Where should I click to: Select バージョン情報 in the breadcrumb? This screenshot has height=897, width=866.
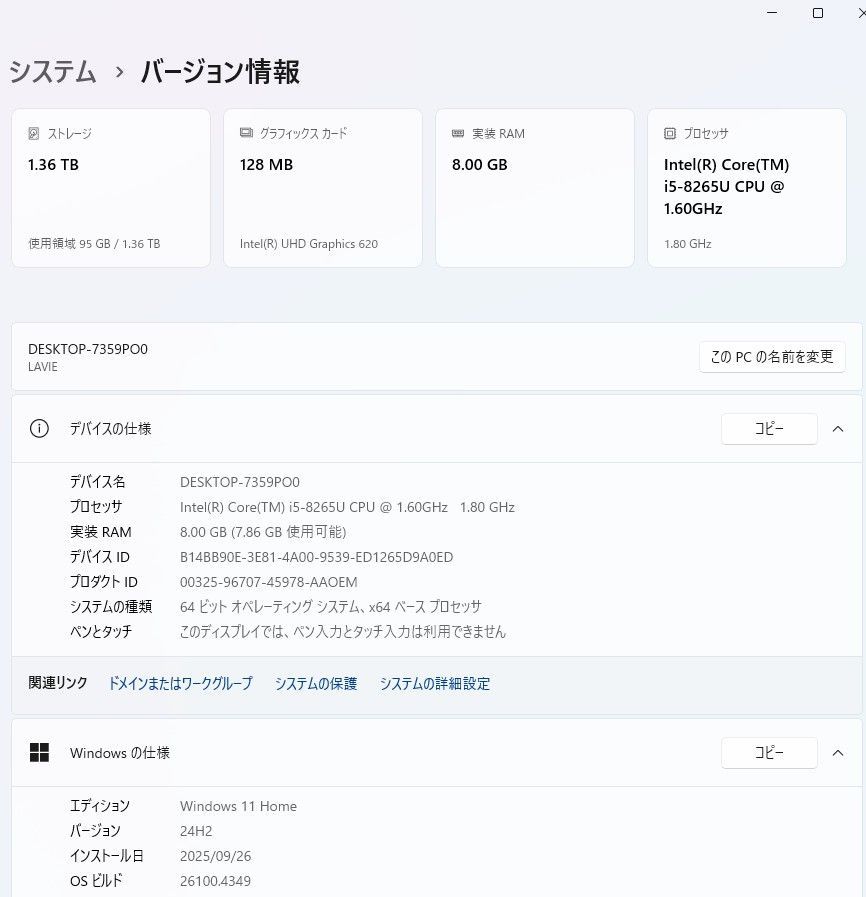click(x=220, y=72)
